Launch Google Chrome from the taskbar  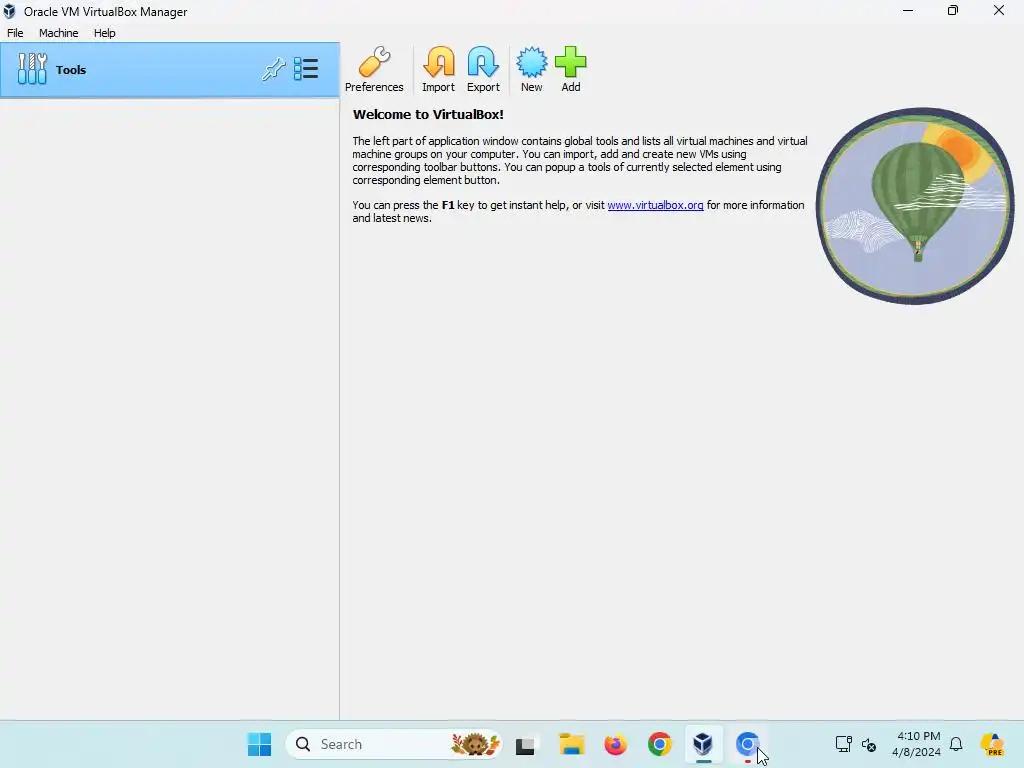tap(660, 744)
